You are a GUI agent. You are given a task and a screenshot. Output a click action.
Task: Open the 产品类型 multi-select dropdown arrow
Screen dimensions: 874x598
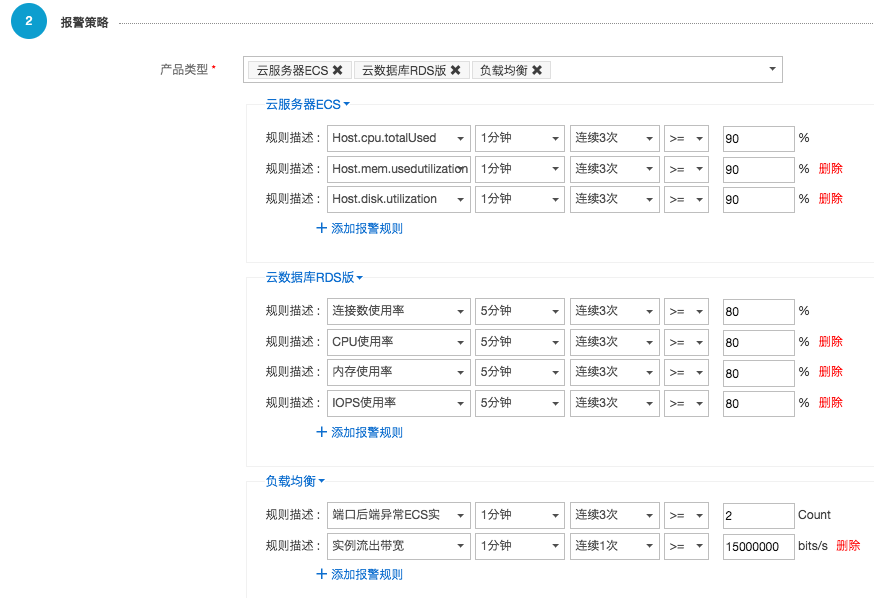pyautogui.click(x=773, y=69)
